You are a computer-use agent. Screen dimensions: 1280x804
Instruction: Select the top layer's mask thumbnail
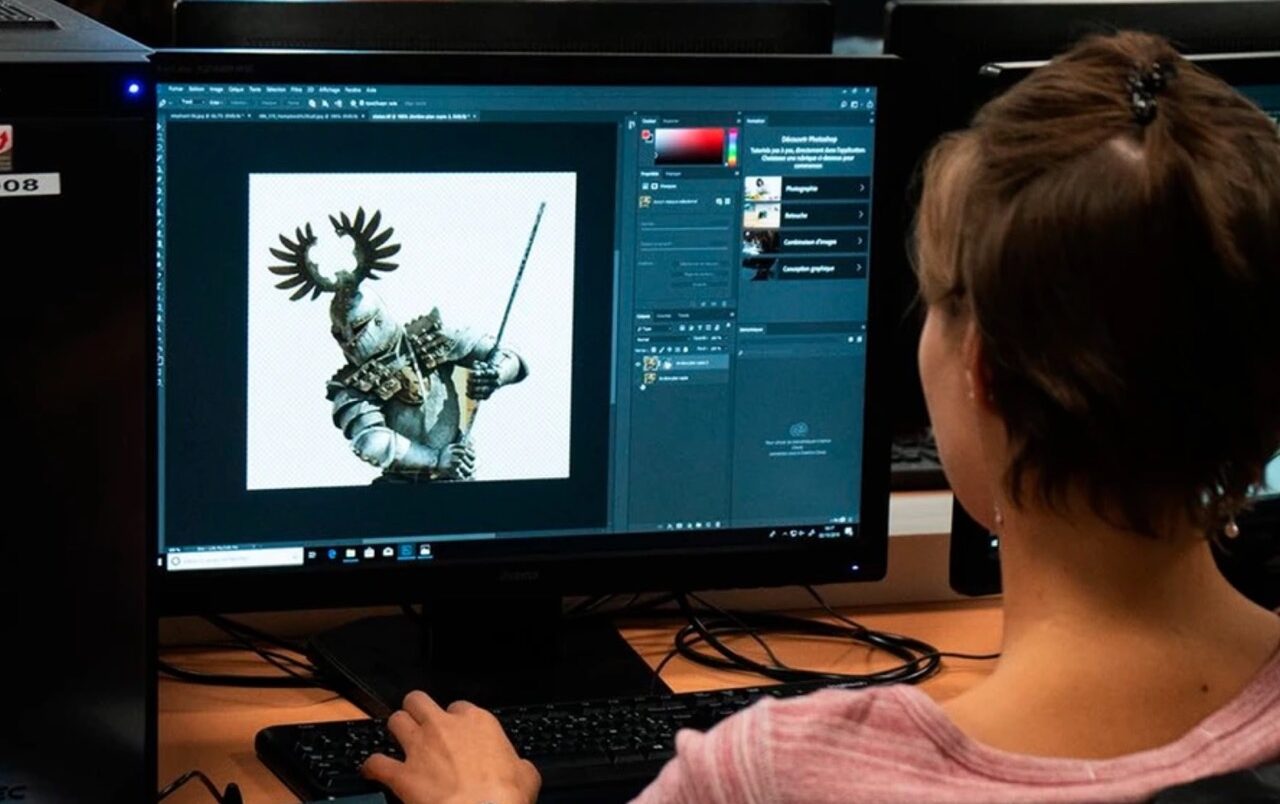667,364
